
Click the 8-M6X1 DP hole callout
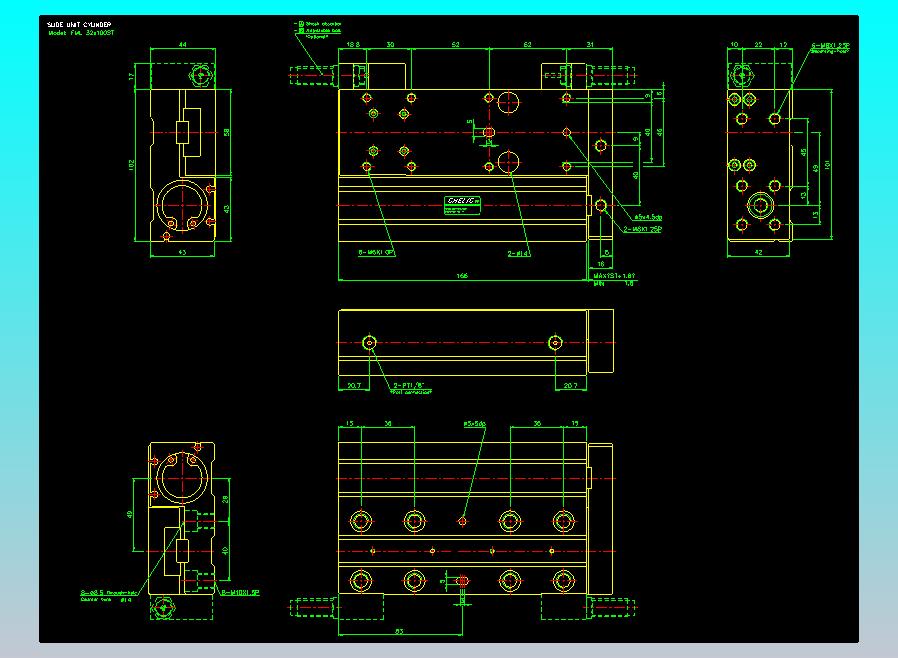click(376, 252)
